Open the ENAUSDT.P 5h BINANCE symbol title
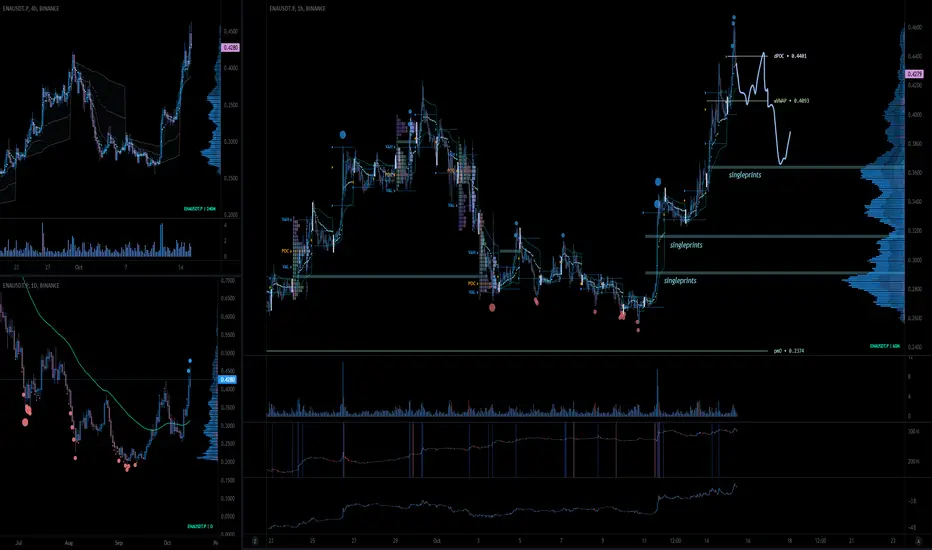Viewport: 932px width, 550px height. (x=297, y=8)
